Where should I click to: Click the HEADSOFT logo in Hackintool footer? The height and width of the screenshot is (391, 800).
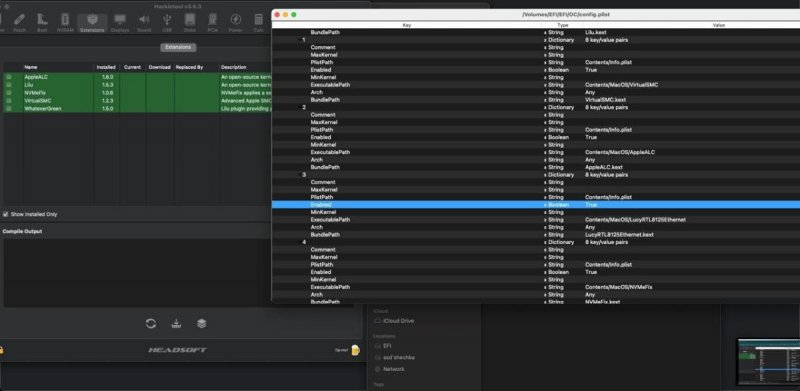[178, 350]
